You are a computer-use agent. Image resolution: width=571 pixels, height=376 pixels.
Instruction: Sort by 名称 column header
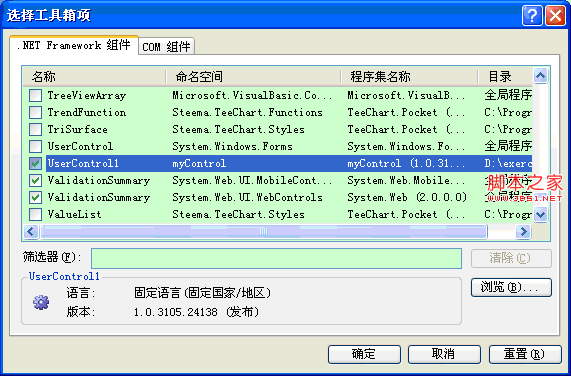pyautogui.click(x=95, y=77)
